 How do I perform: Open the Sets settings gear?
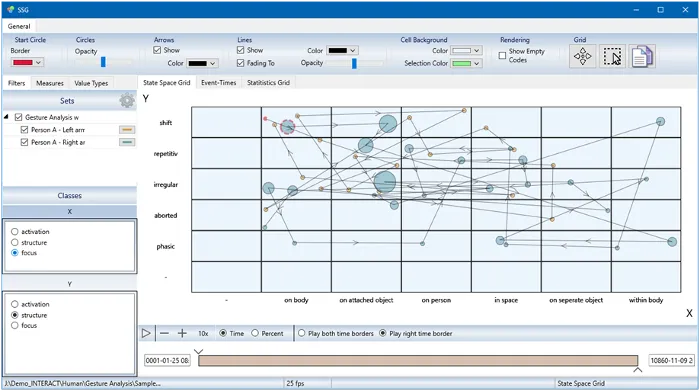(127, 100)
